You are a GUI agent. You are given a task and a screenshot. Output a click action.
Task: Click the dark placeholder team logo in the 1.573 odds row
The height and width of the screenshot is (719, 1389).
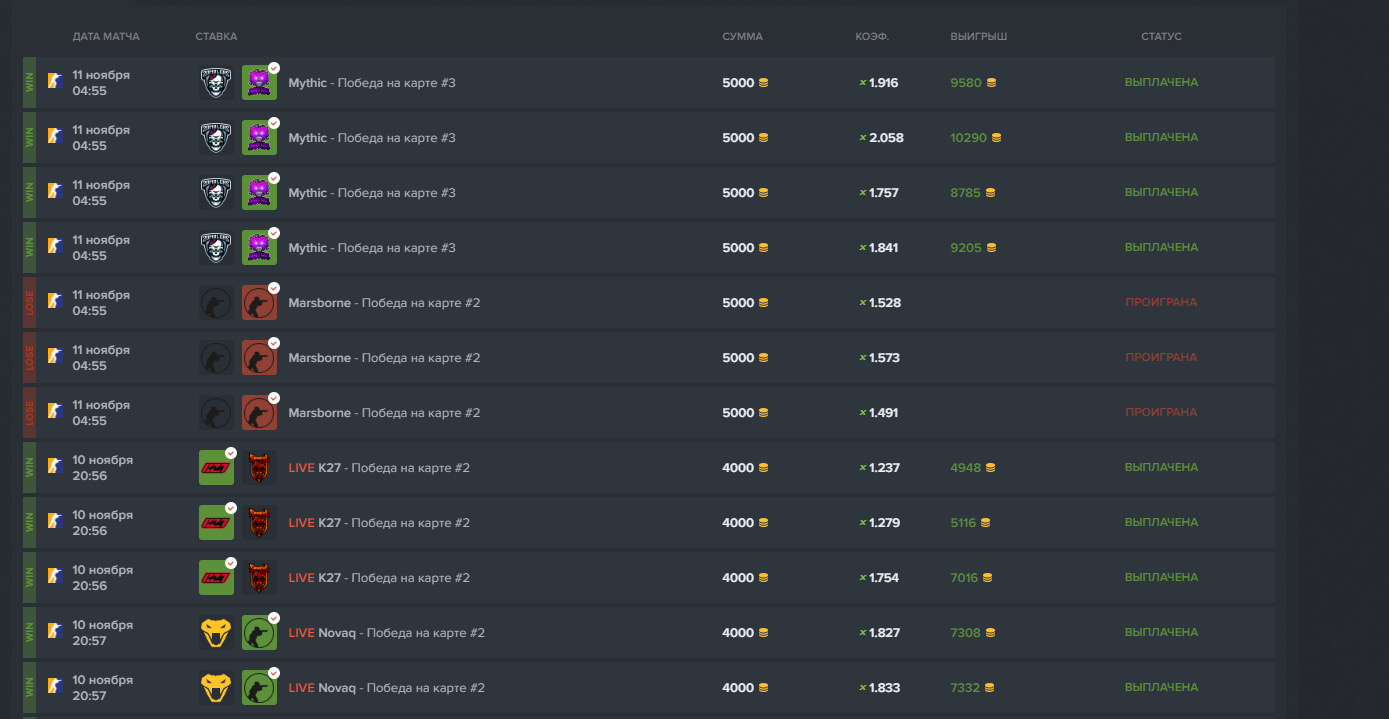click(x=216, y=358)
